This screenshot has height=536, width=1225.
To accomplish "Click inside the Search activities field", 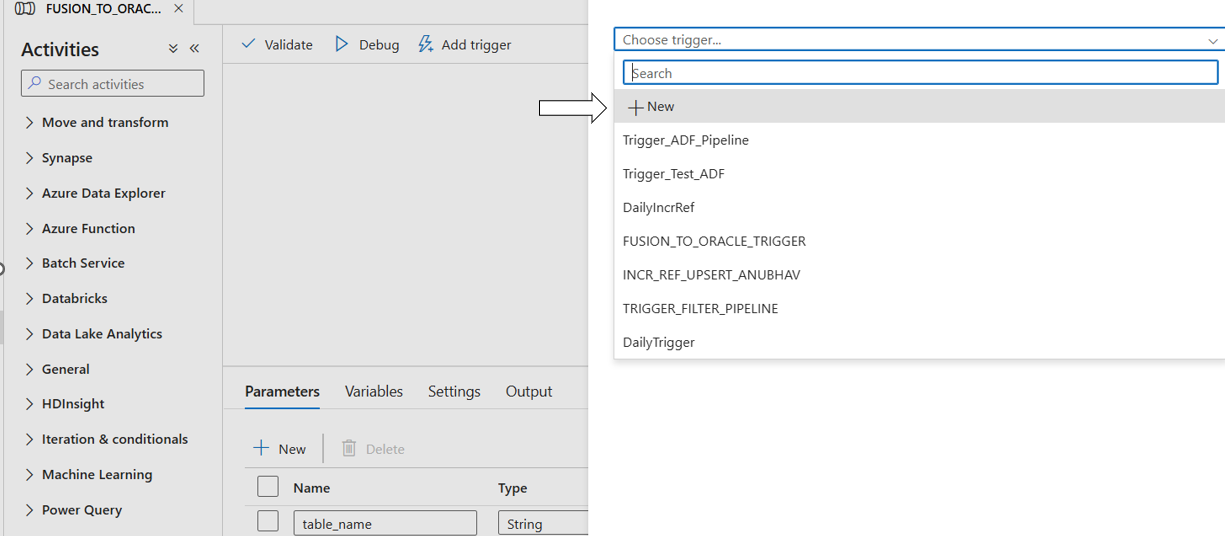I will pos(113,83).
